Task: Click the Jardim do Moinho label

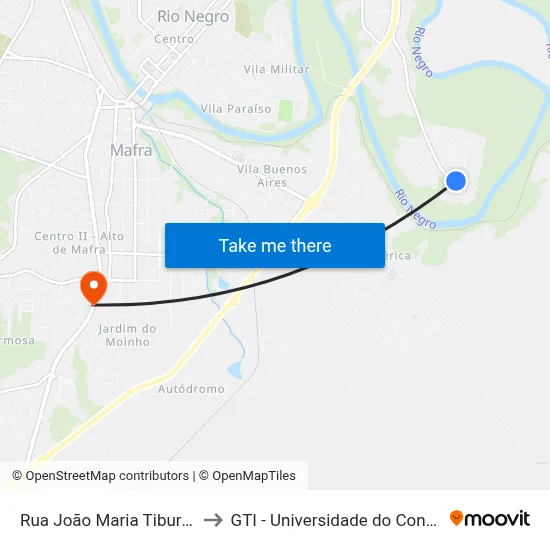Action: click(127, 335)
